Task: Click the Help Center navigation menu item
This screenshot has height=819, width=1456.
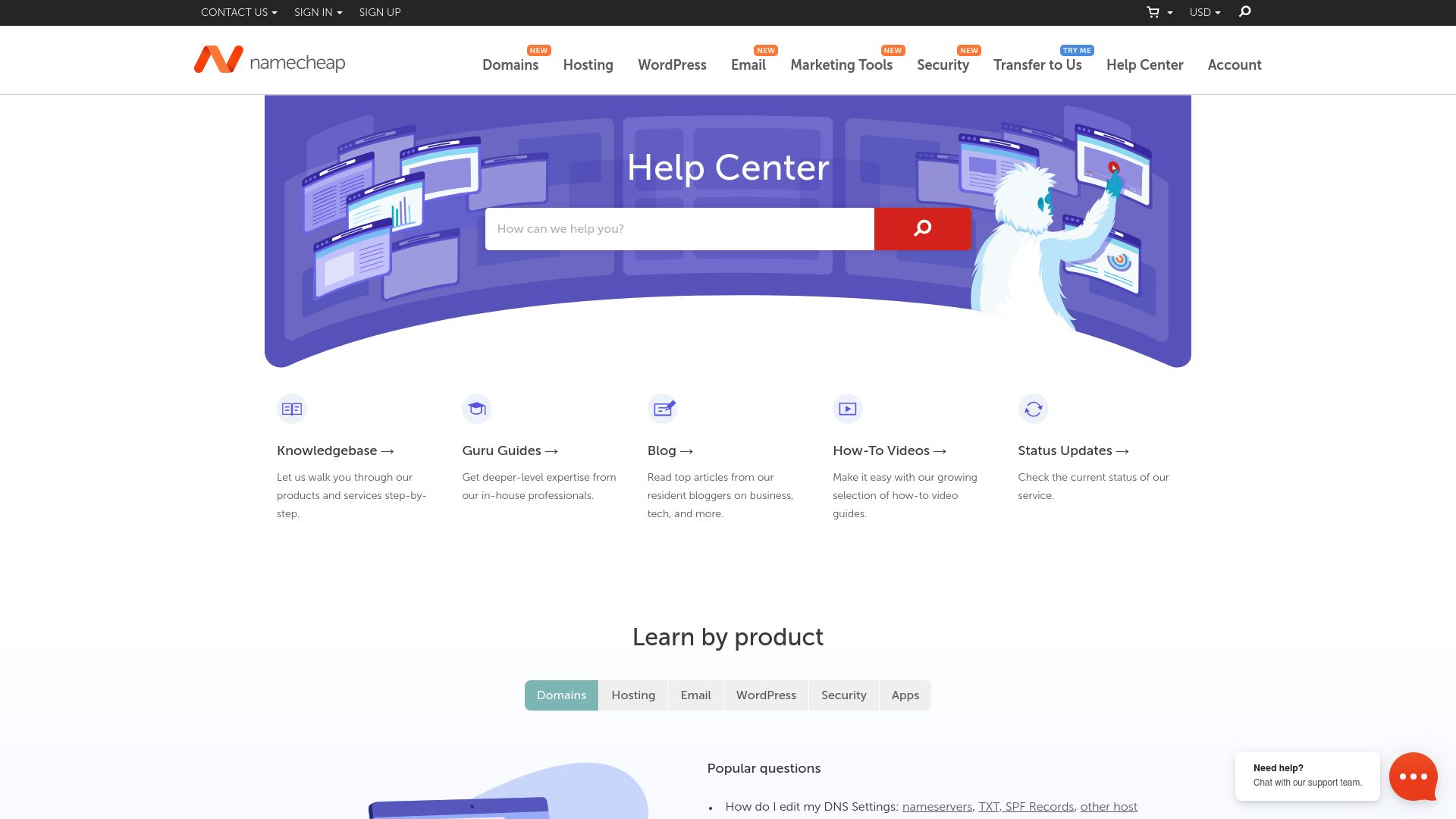Action: pyautogui.click(x=1145, y=65)
